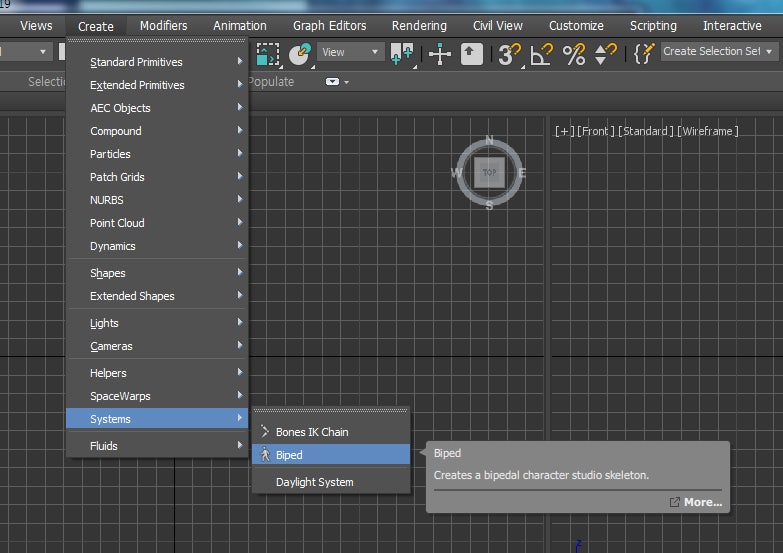Screen dimensions: 783x553
Task: Select the Place tool icon in the toolbar
Action: tap(299, 53)
